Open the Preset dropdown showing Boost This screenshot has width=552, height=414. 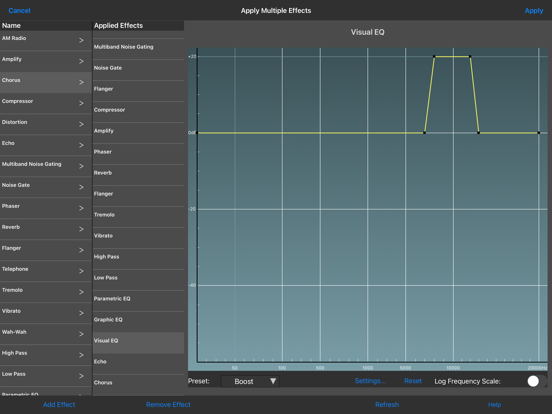[x=250, y=381]
